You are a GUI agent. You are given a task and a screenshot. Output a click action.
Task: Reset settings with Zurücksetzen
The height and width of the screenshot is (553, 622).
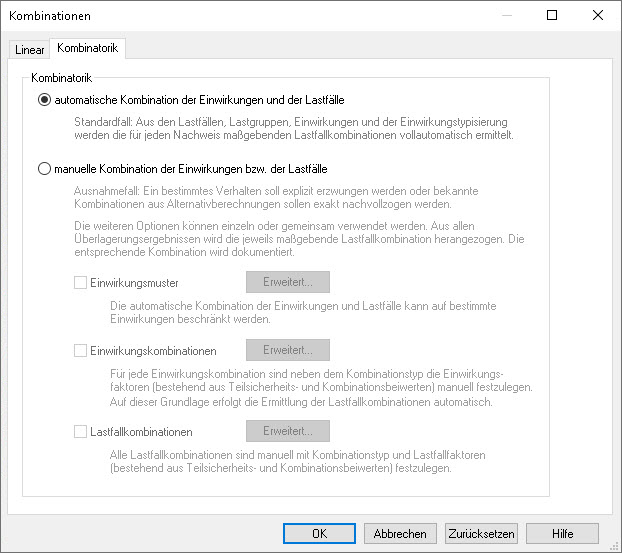coord(481,534)
